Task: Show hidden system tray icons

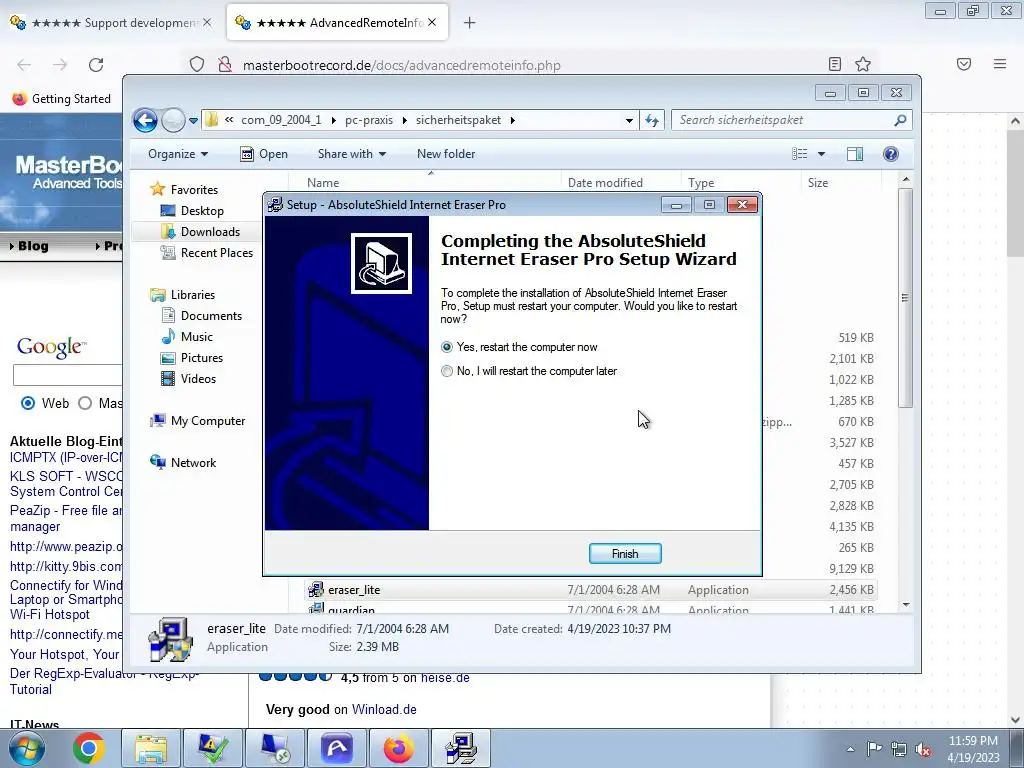Action: pos(850,748)
